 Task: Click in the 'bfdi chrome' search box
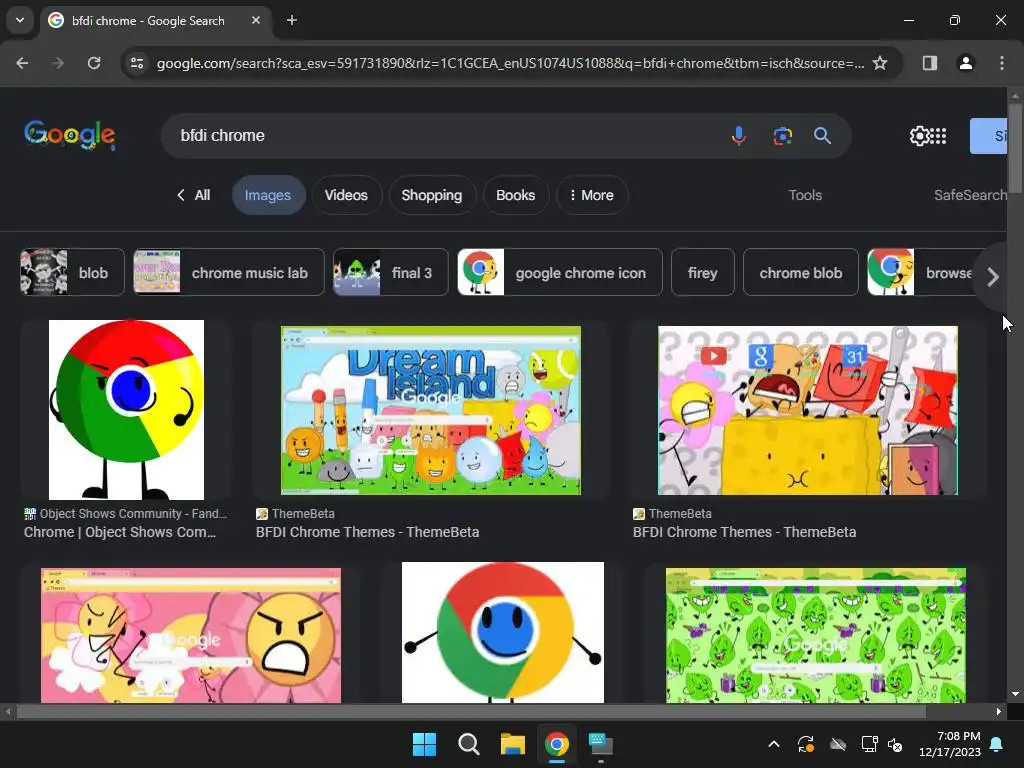[x=444, y=136]
